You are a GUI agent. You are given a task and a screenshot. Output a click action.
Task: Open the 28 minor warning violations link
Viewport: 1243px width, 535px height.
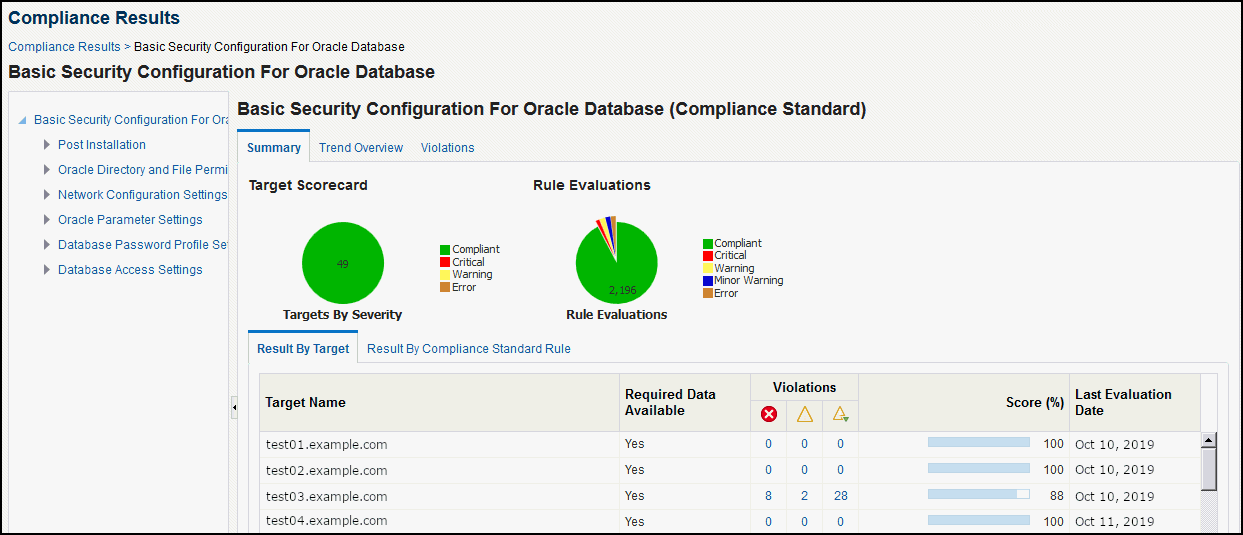tap(840, 496)
